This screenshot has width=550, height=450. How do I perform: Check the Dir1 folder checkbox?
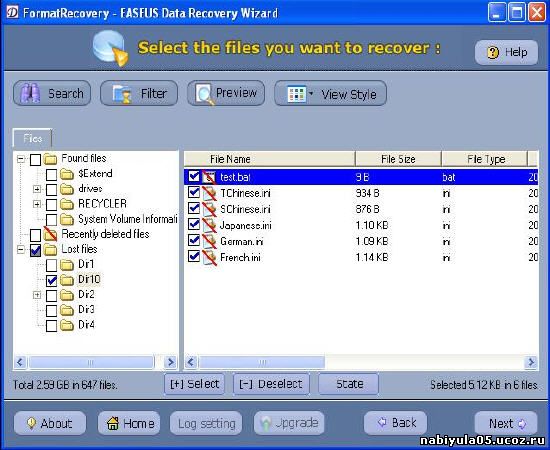tap(52, 265)
